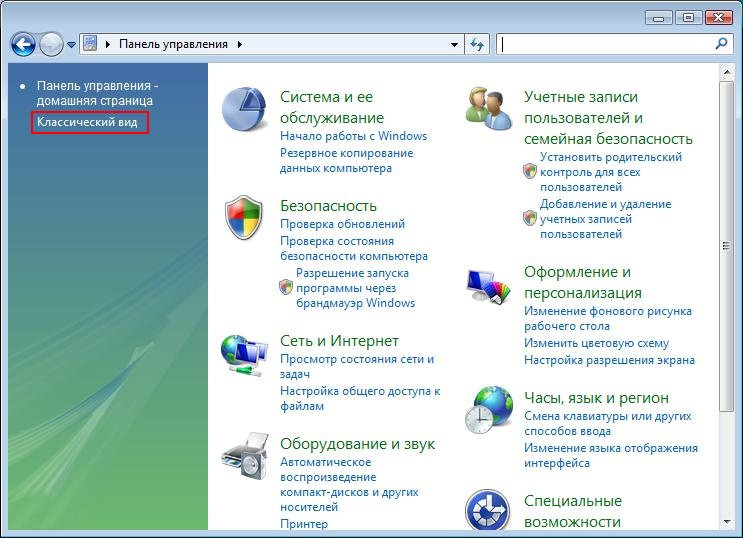Open 'Специальные возможности' category heading
This screenshot has width=743, height=538.
(x=573, y=511)
